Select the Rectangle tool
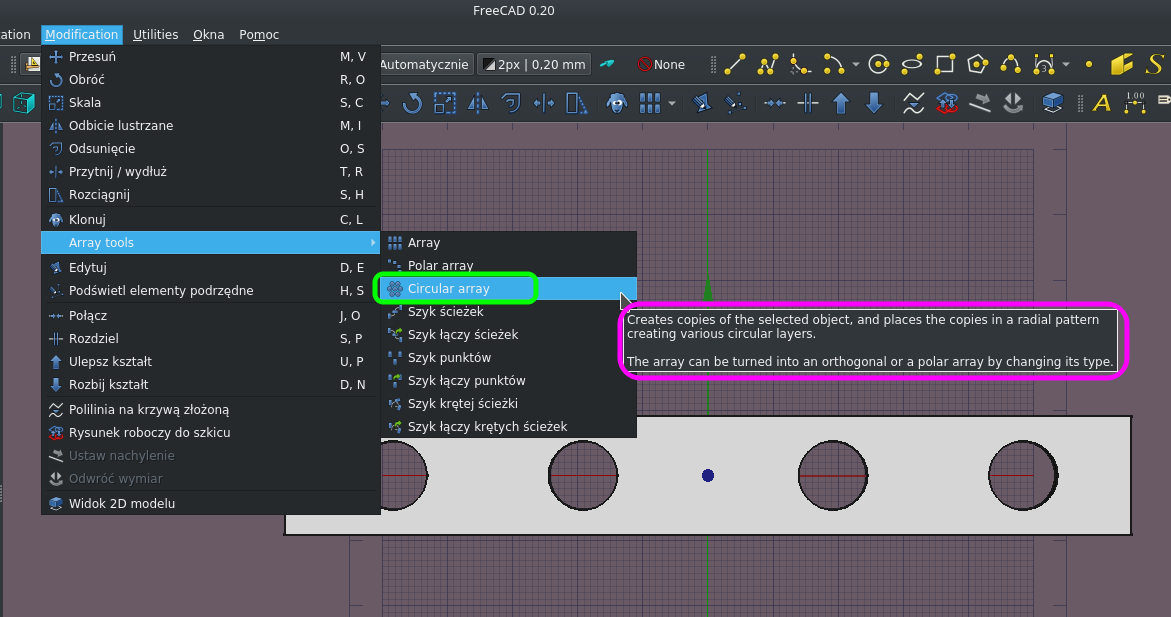The width and height of the screenshot is (1171, 617). [943, 64]
